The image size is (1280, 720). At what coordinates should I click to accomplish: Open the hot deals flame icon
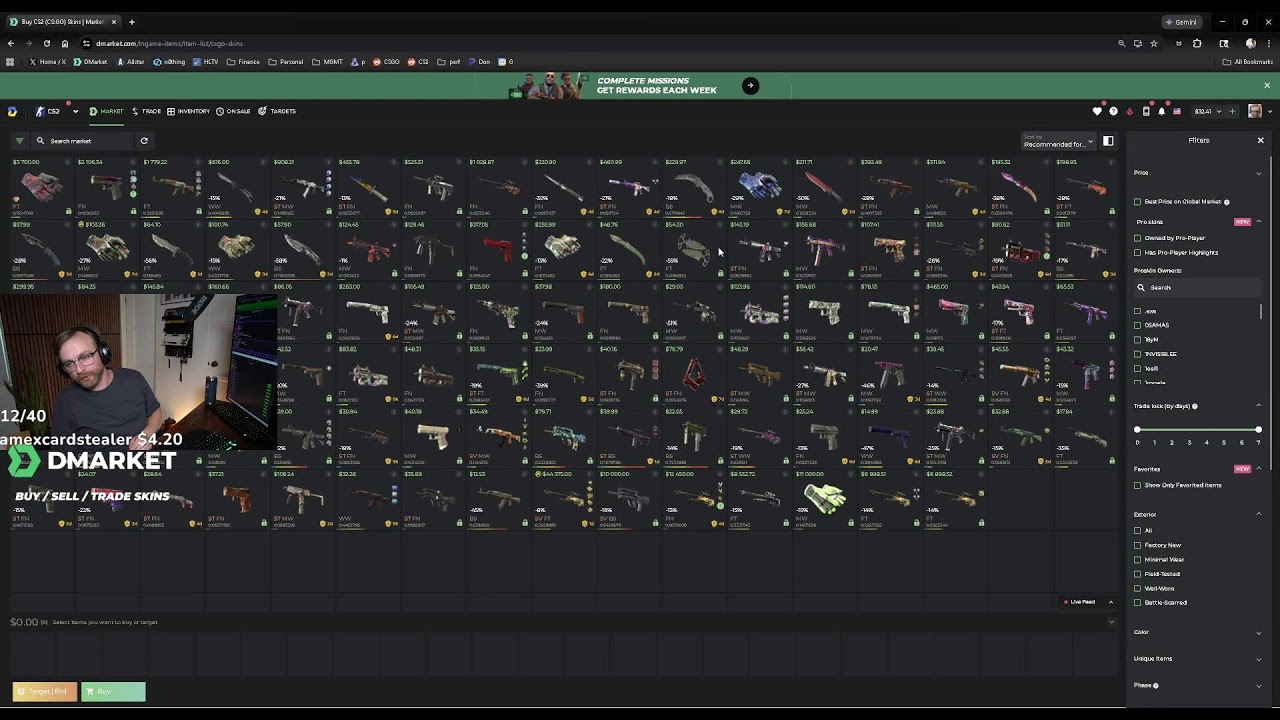(x=1130, y=111)
